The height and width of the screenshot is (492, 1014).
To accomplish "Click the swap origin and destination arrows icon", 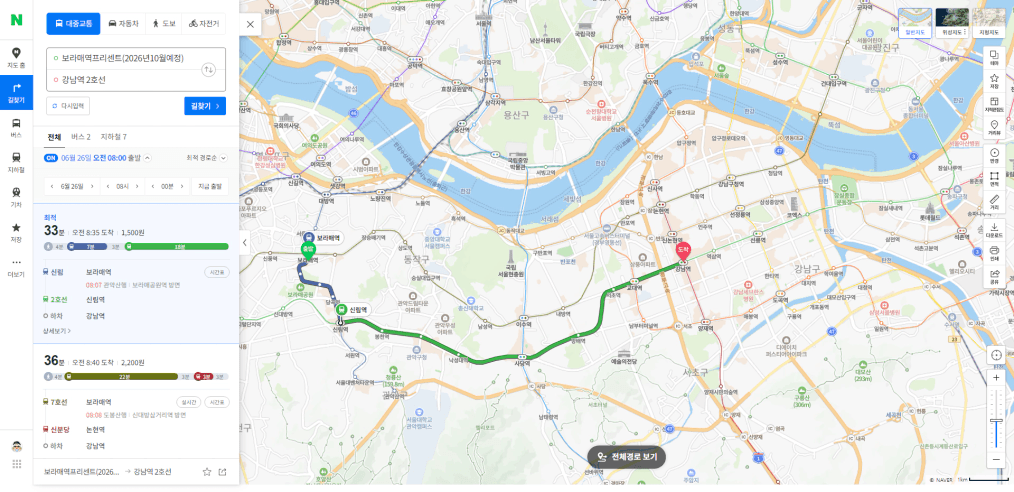I will point(208,69).
